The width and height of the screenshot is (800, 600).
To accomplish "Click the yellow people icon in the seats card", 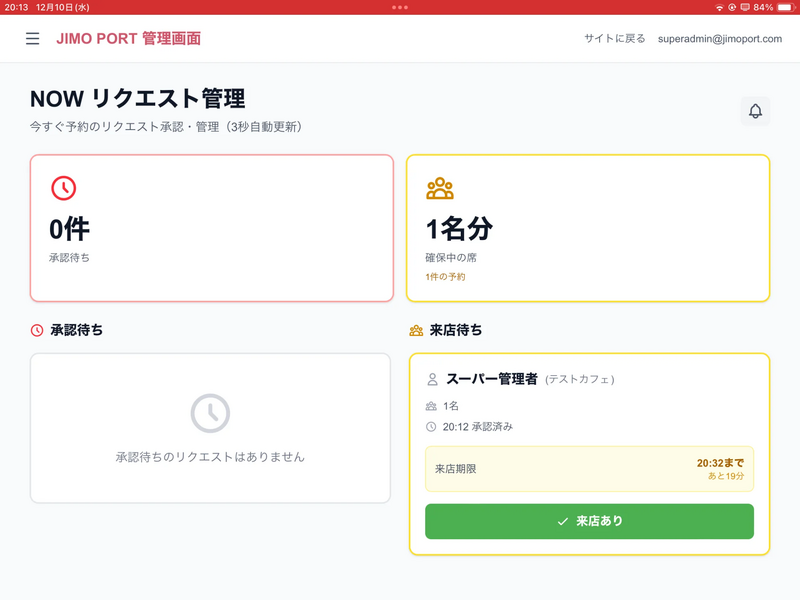I will coord(440,188).
